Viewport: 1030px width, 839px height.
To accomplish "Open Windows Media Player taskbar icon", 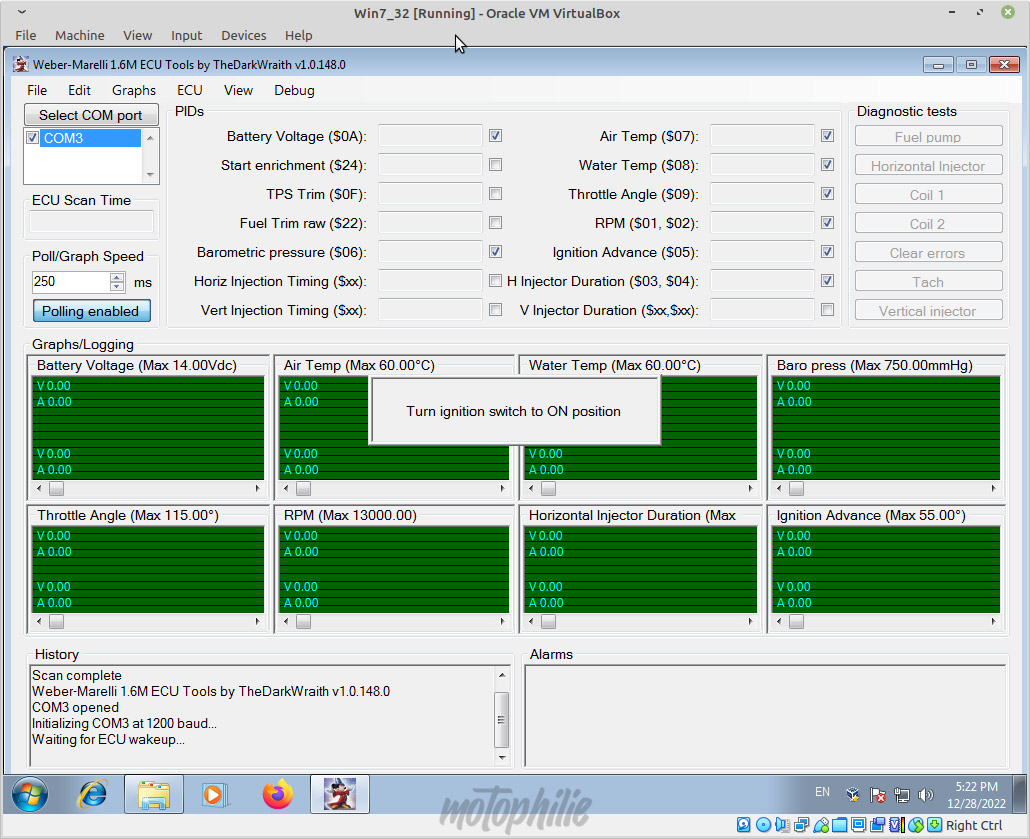I will tap(214, 794).
